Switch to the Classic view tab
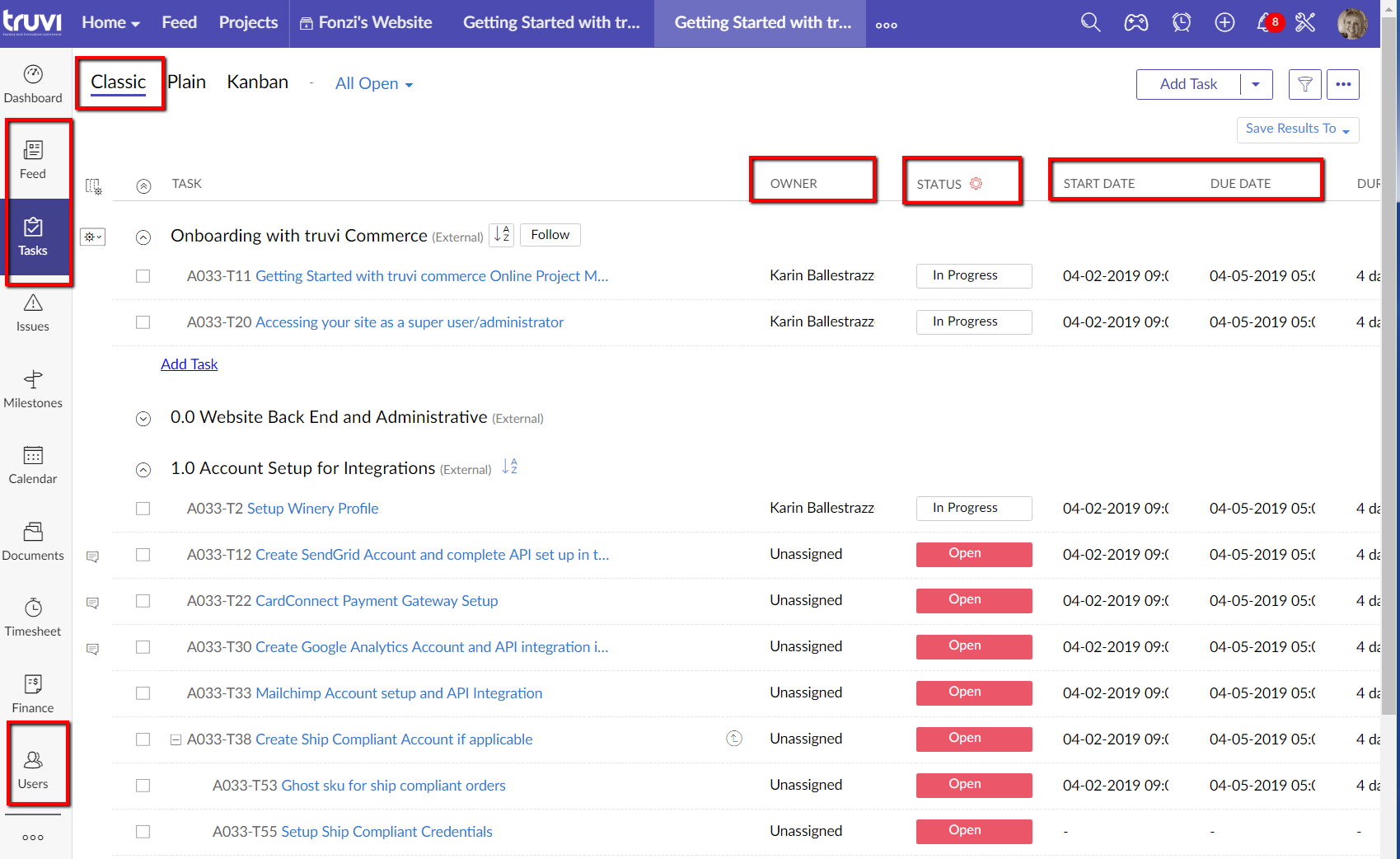The image size is (1400, 859). (119, 82)
